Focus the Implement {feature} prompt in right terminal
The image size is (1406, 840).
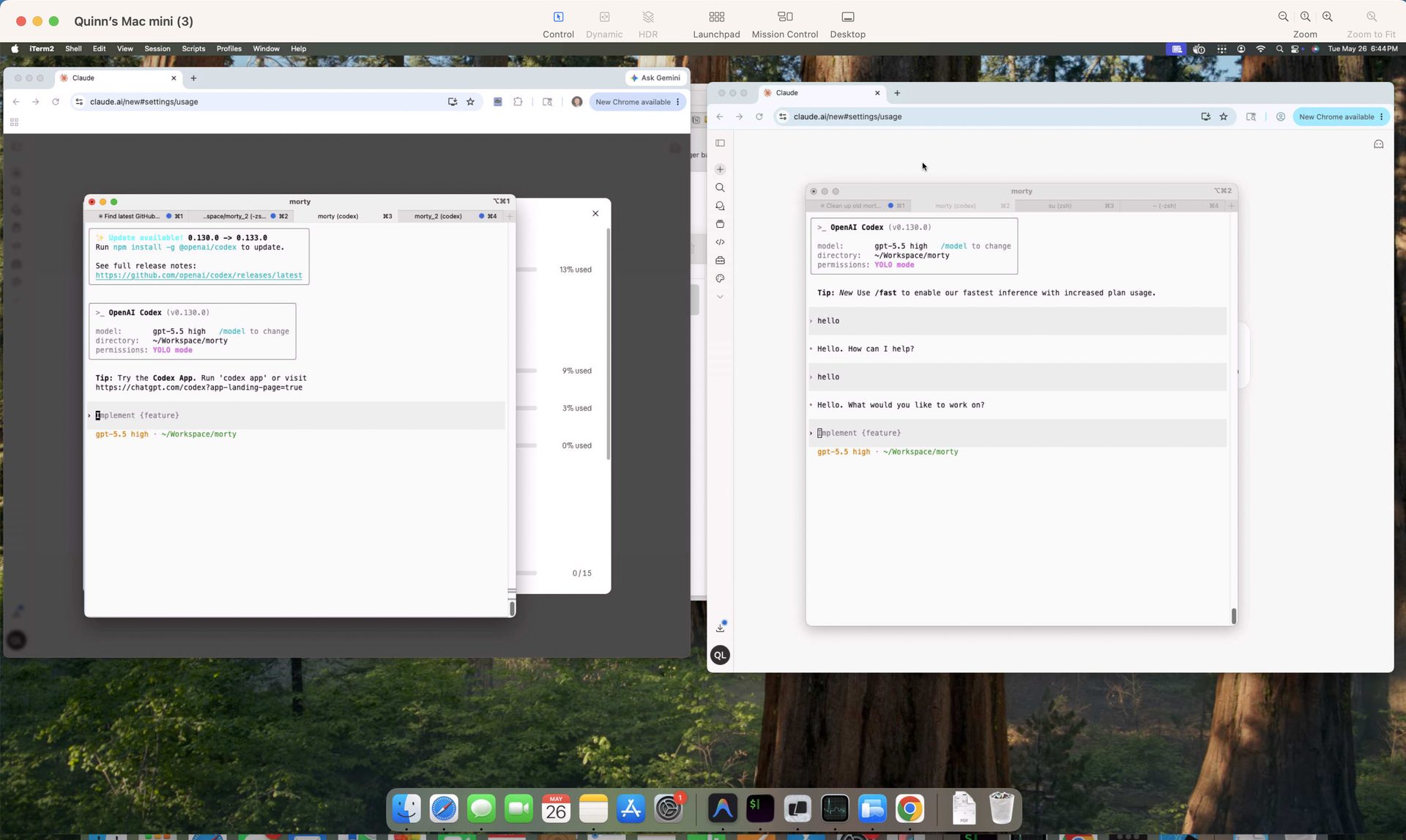[x=1018, y=433]
